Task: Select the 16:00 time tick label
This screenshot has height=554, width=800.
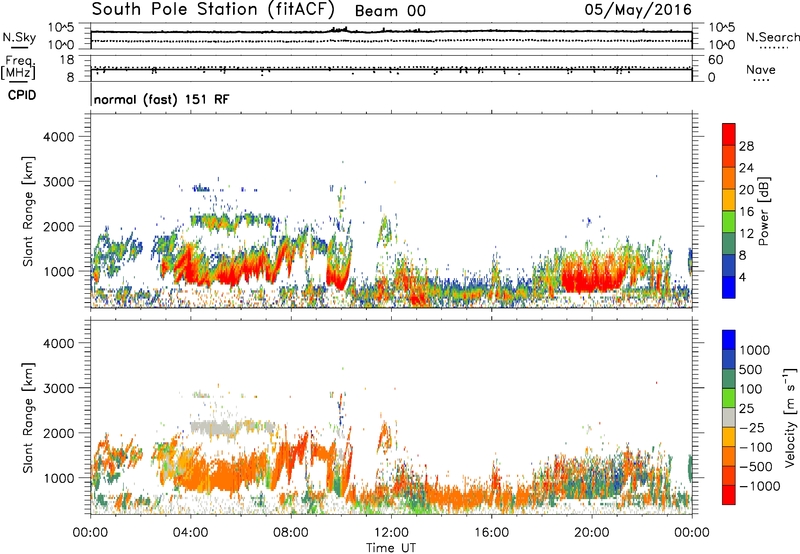Action: [x=491, y=533]
